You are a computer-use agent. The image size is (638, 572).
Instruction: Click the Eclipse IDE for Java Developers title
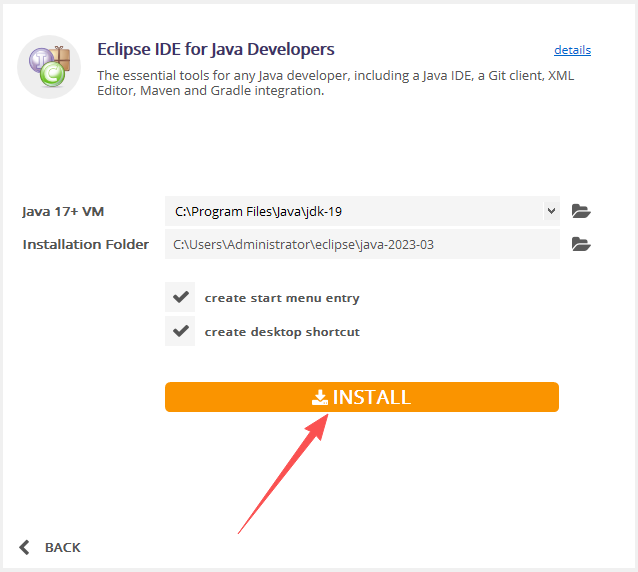[216, 49]
